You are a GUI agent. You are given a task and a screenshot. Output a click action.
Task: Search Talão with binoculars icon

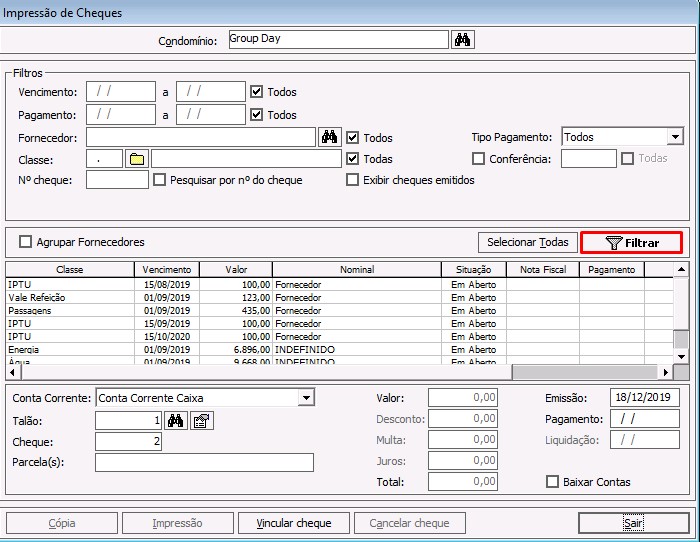click(175, 421)
